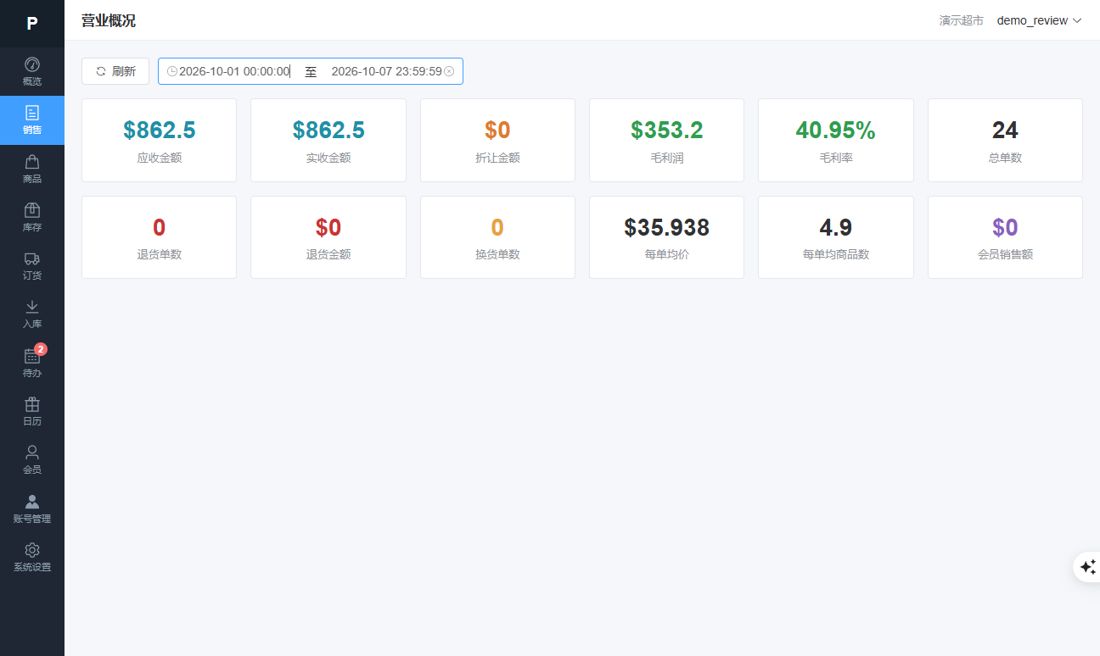
Task: Open the 概览 dashboard sidebar icon
Action: (x=32, y=72)
